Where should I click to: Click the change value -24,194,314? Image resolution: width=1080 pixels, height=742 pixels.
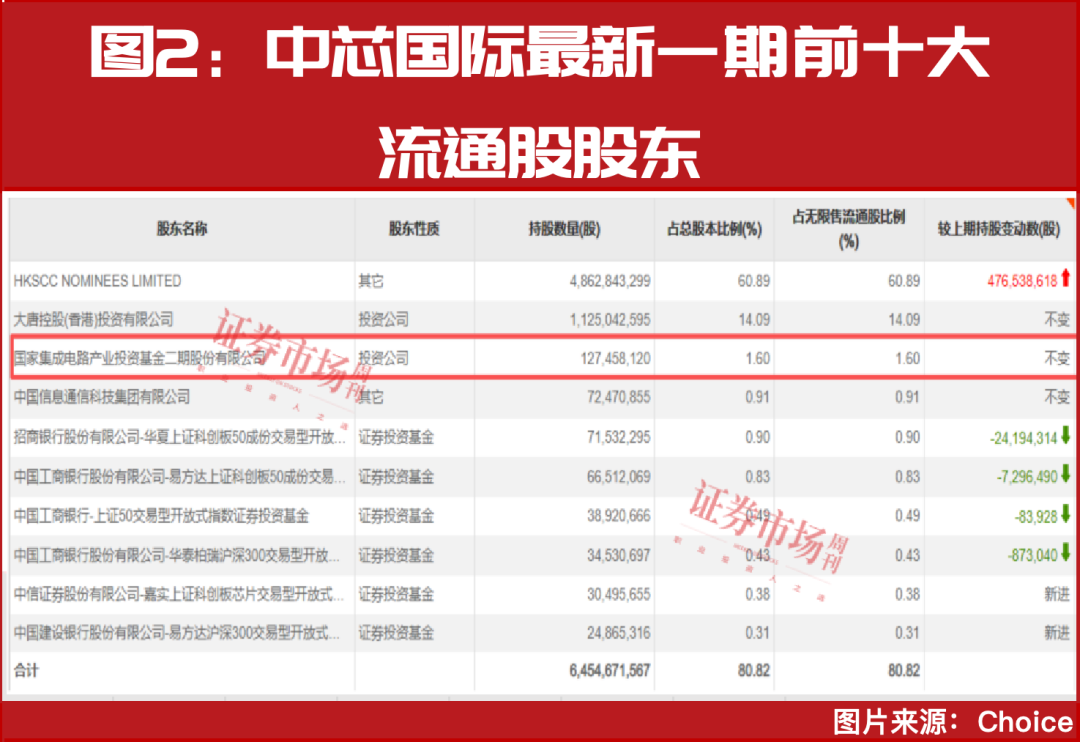pyautogui.click(x=1024, y=437)
